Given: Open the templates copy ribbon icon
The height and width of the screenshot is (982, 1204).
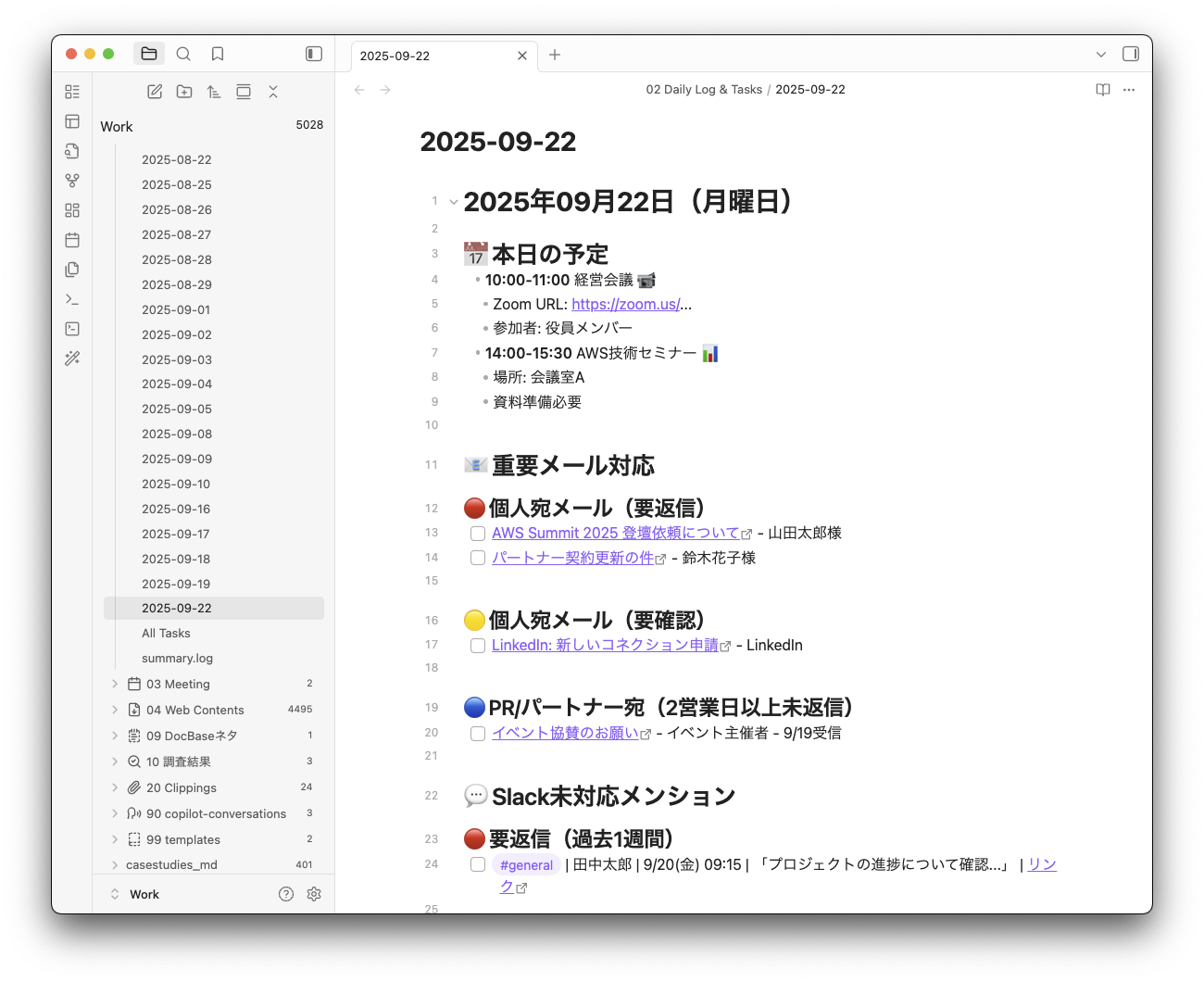Looking at the screenshot, I should click(x=72, y=270).
